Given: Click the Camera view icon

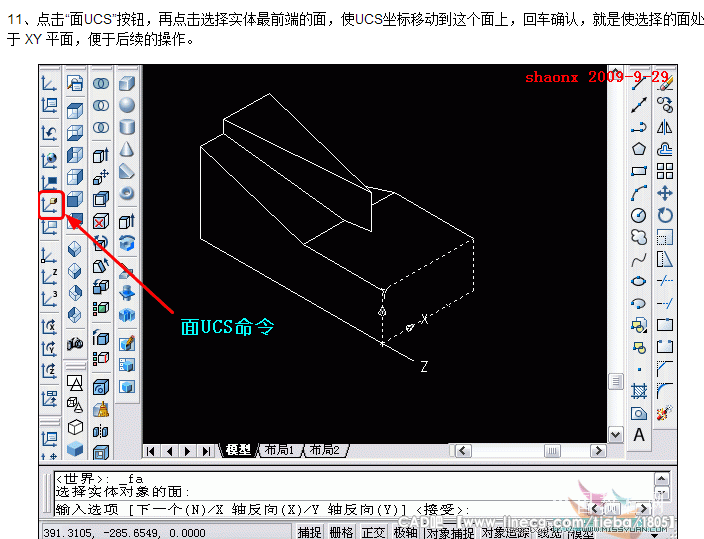Looking at the screenshot, I should click(75, 344).
